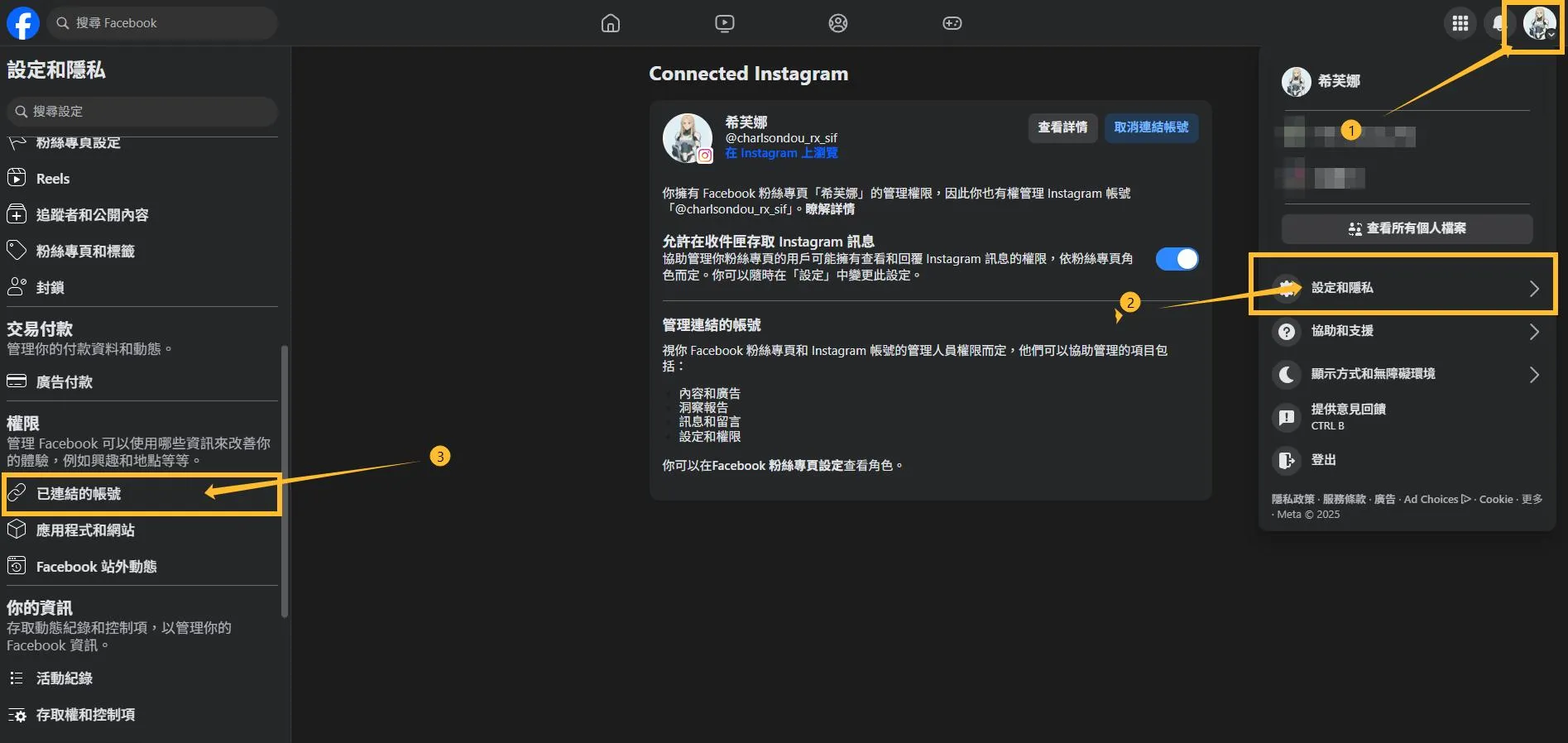The image size is (1568, 743).
Task: Select 應用程式和網站 in settings sidebar
Action: pos(85,530)
